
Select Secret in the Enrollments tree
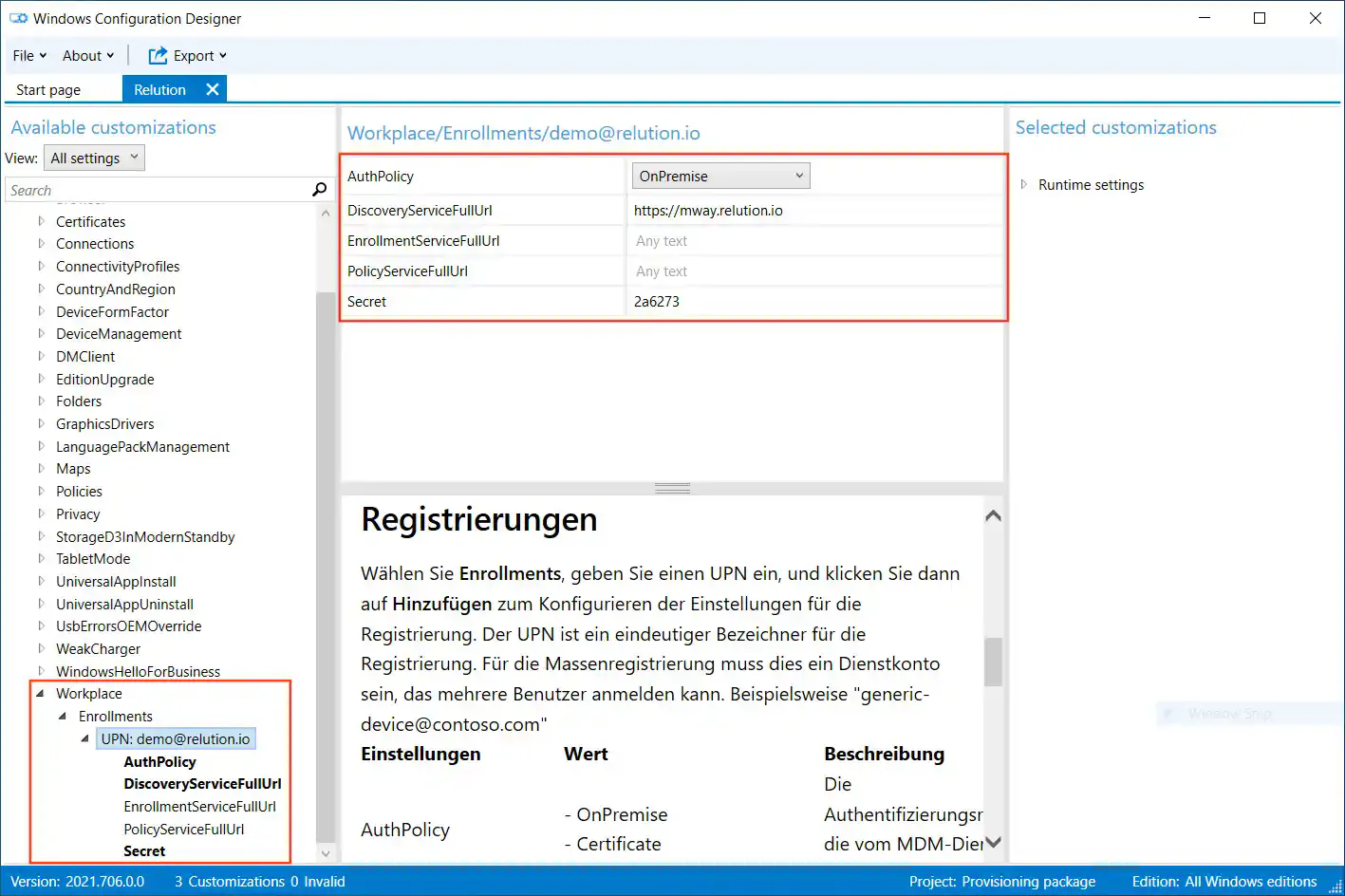click(x=144, y=850)
